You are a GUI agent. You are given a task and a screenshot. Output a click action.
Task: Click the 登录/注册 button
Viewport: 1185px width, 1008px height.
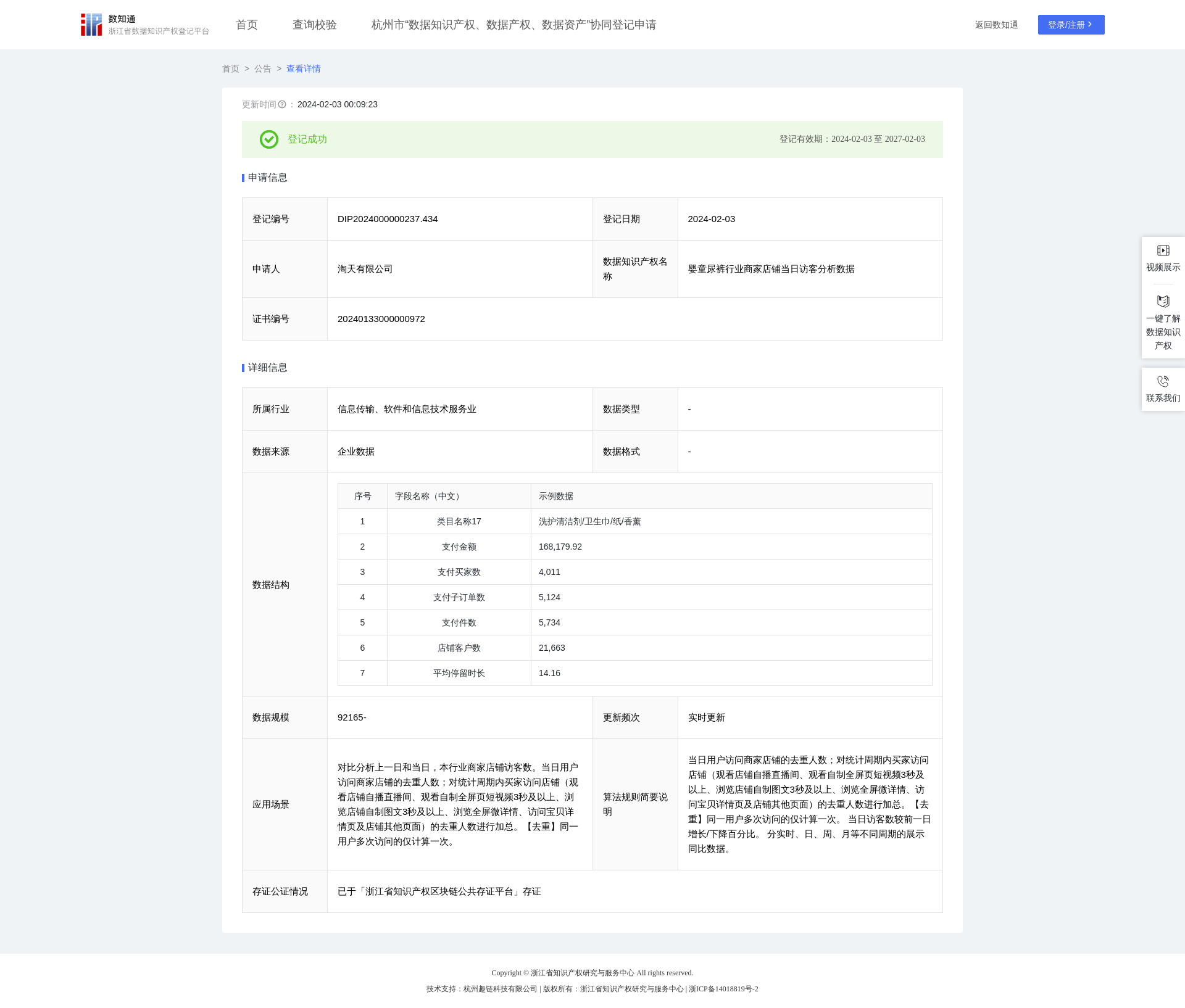tap(1071, 25)
